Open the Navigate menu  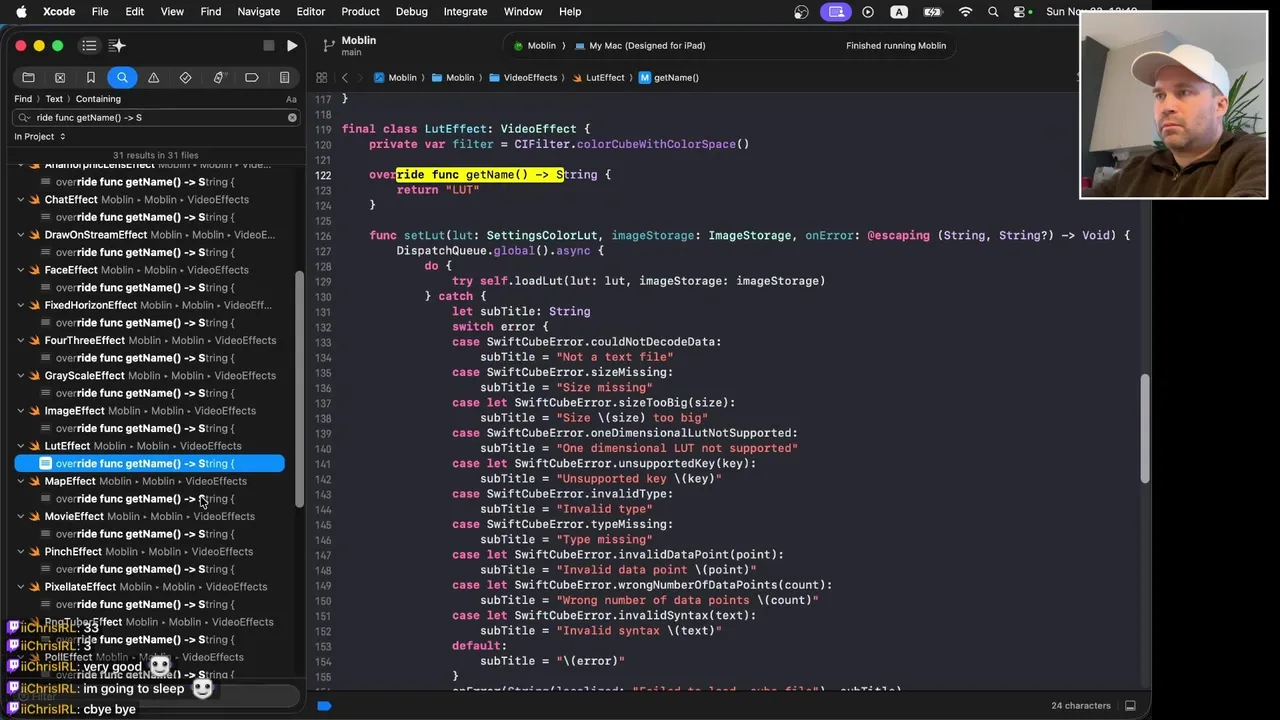pyautogui.click(x=258, y=11)
